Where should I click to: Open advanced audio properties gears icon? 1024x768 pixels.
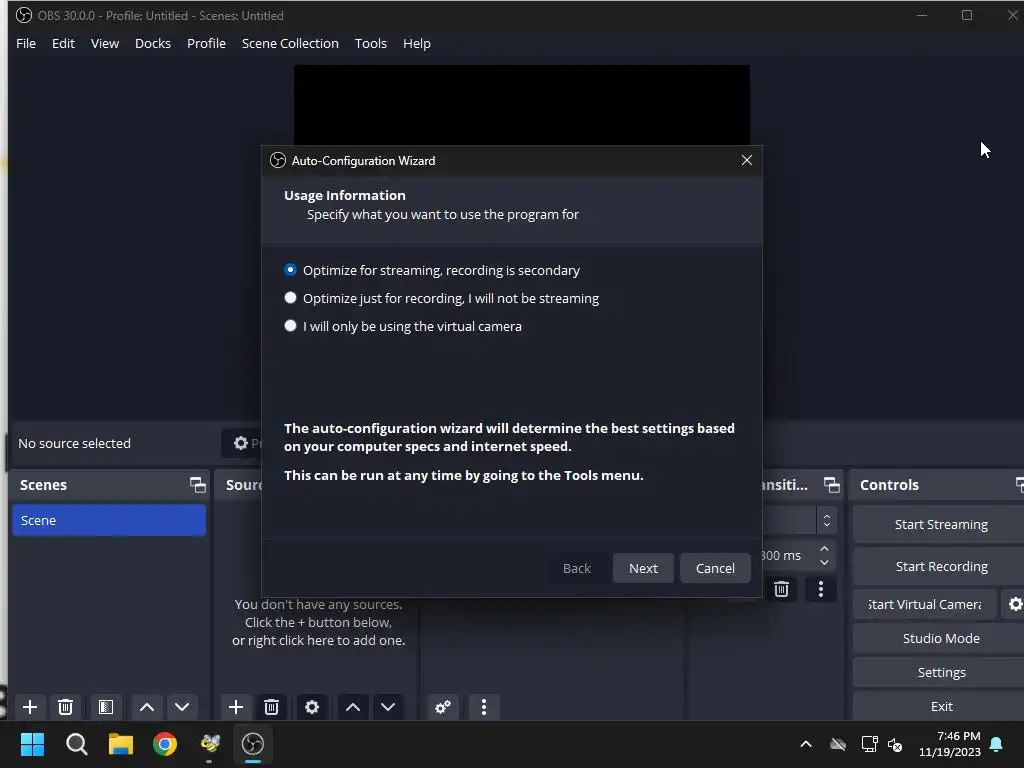pos(443,707)
